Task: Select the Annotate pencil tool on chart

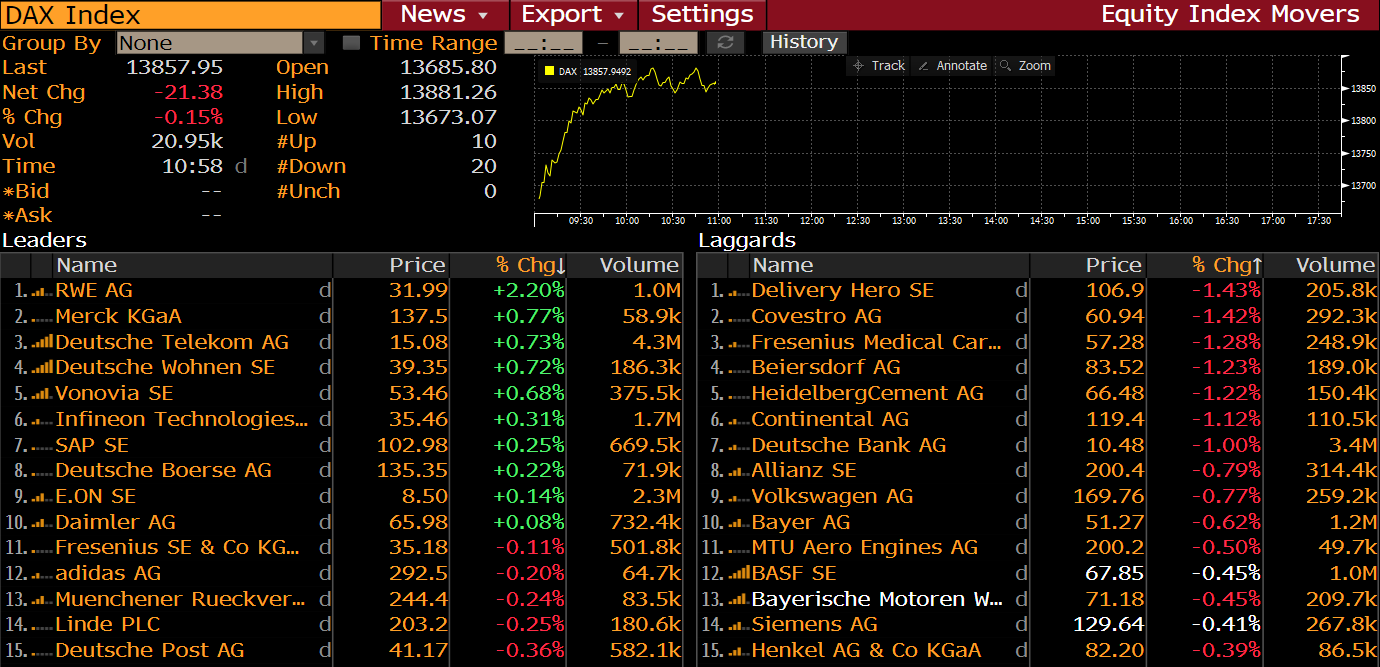Action: point(952,66)
